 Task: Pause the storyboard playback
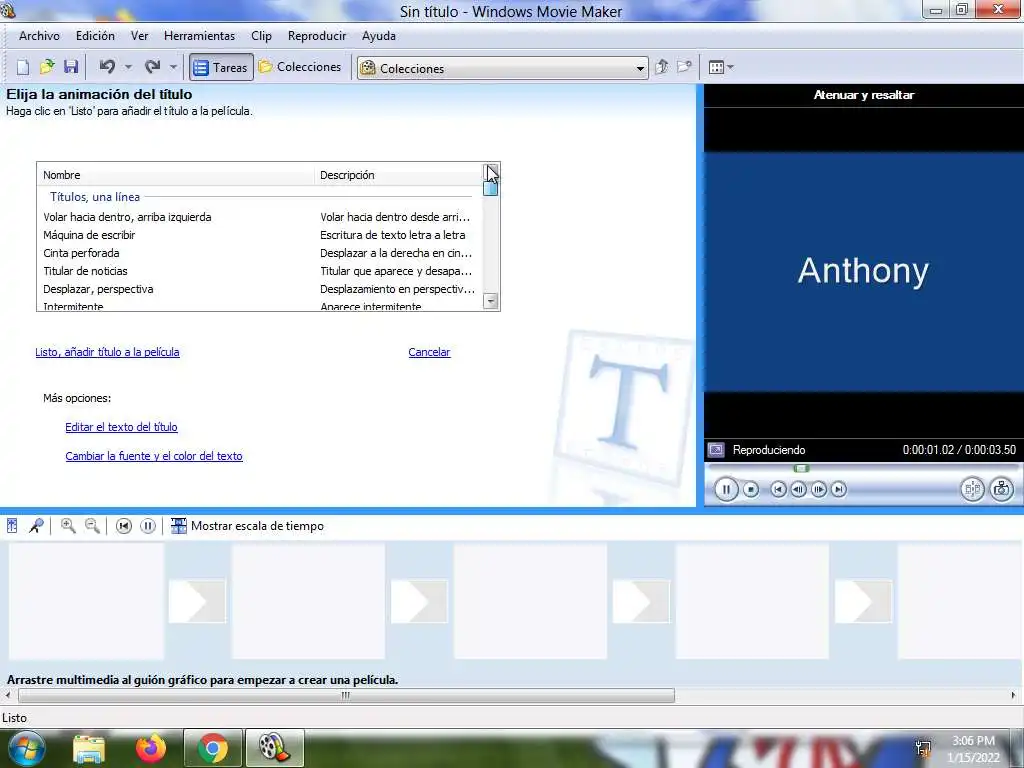pos(148,526)
